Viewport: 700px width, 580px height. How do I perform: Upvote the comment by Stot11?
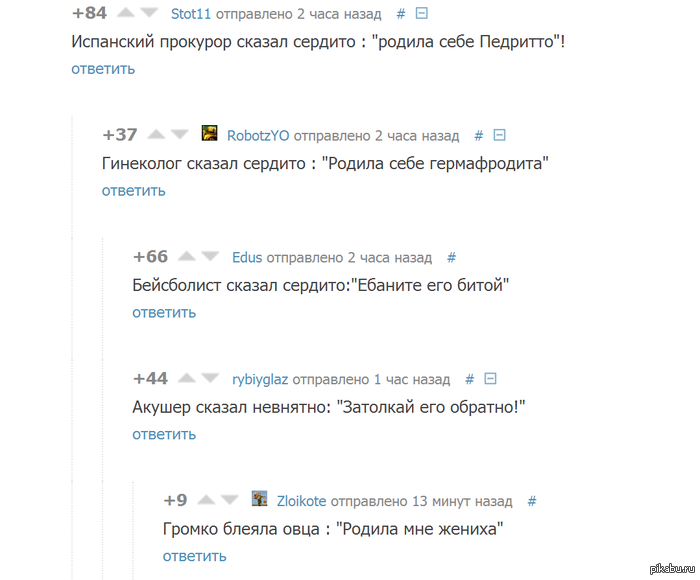click(128, 13)
